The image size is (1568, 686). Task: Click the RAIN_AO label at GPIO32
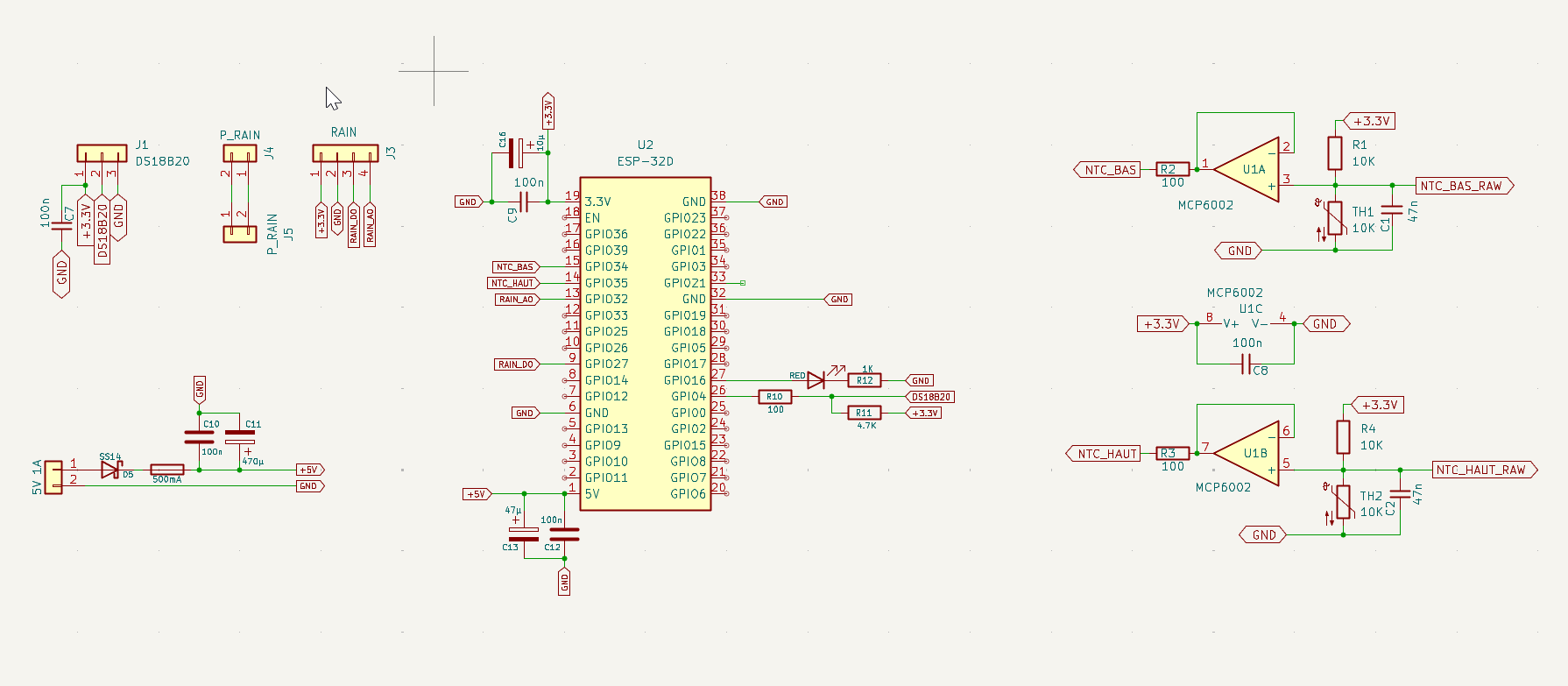coord(517,300)
